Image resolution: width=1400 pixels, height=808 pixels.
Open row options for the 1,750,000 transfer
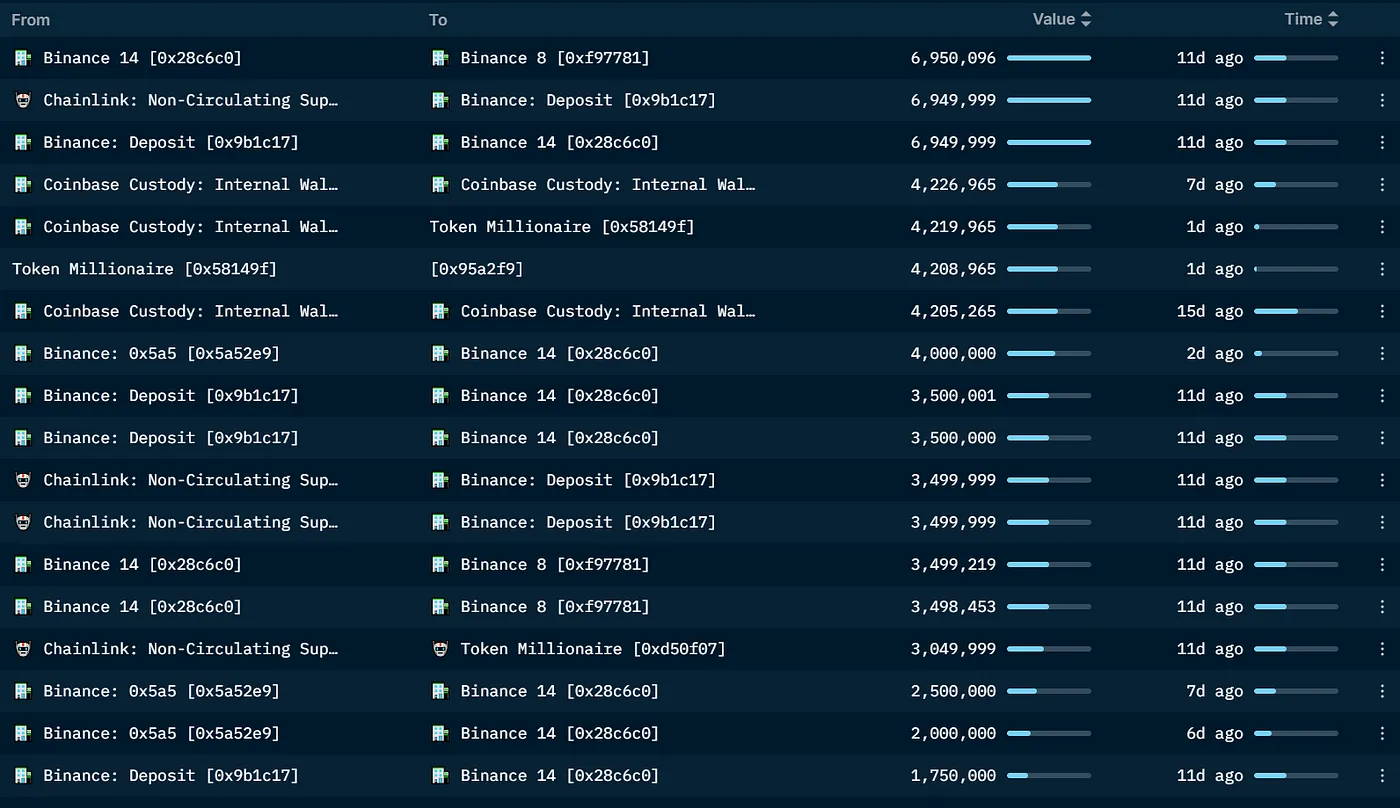coord(1382,776)
